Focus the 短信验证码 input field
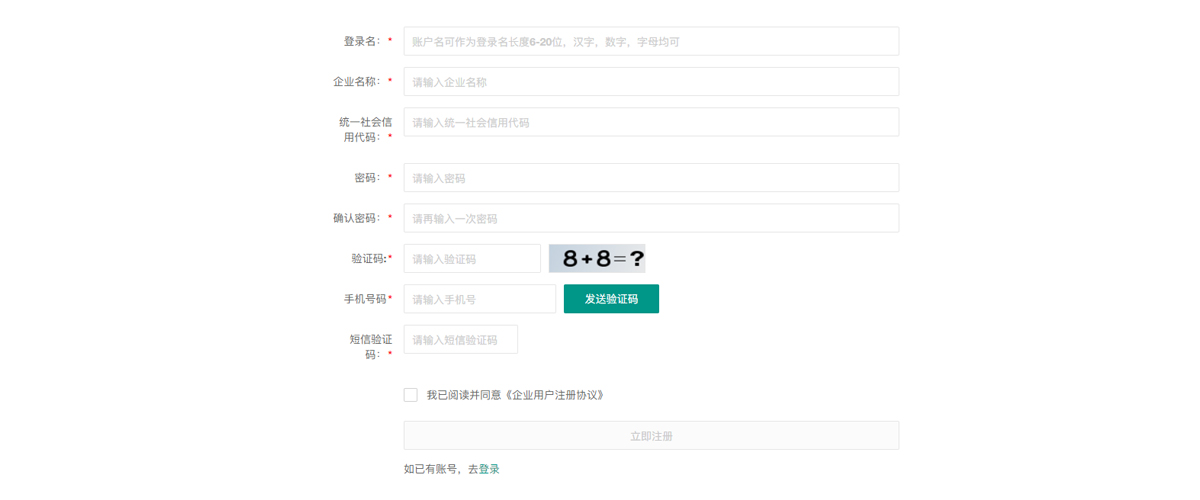1200x500 pixels. (x=461, y=339)
